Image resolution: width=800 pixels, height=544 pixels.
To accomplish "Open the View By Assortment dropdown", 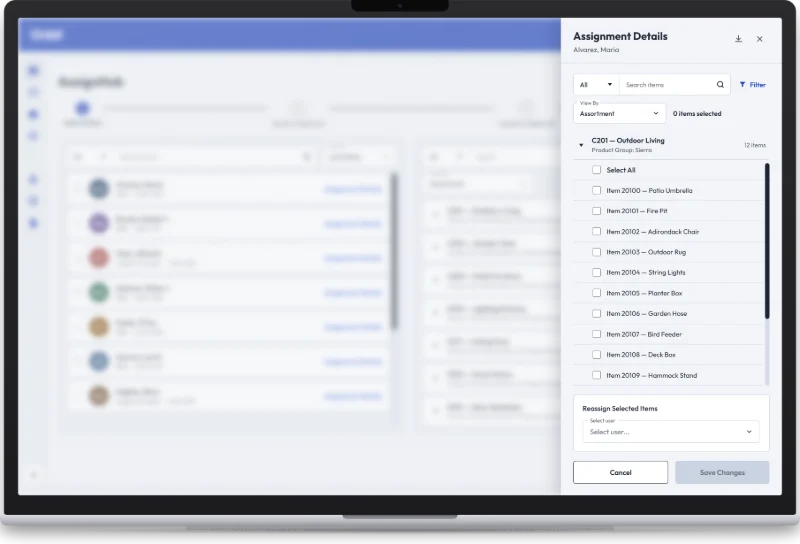I will click(x=619, y=113).
